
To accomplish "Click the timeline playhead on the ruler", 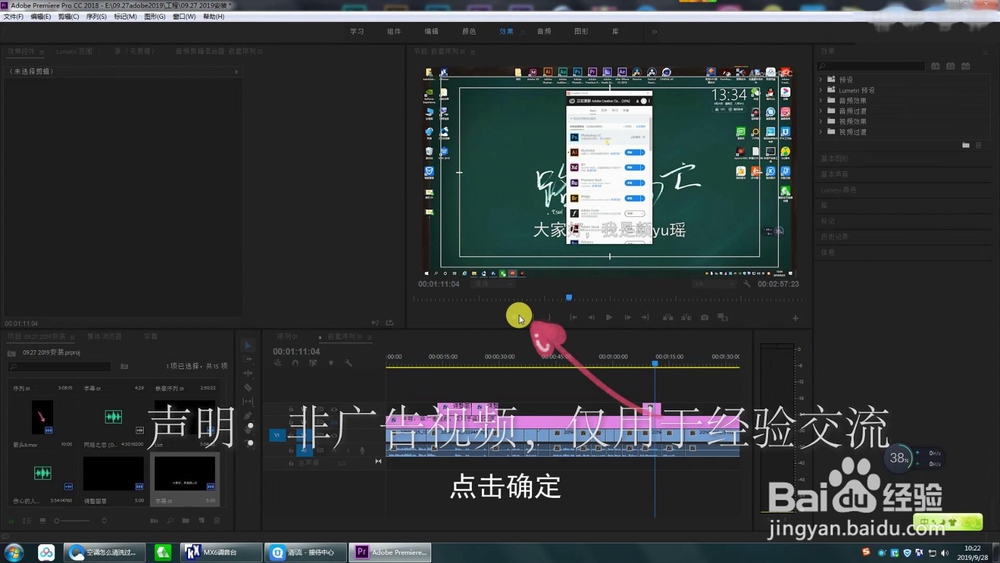I will tap(655, 363).
